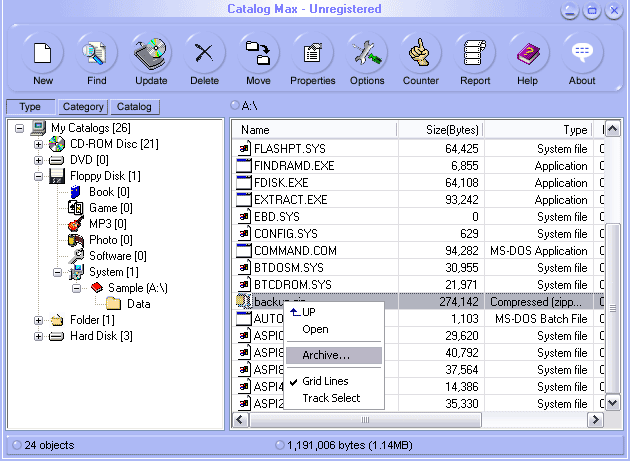Collapse the Floppy Disk tree node
The width and height of the screenshot is (630, 461).
pyautogui.click(x=39, y=176)
